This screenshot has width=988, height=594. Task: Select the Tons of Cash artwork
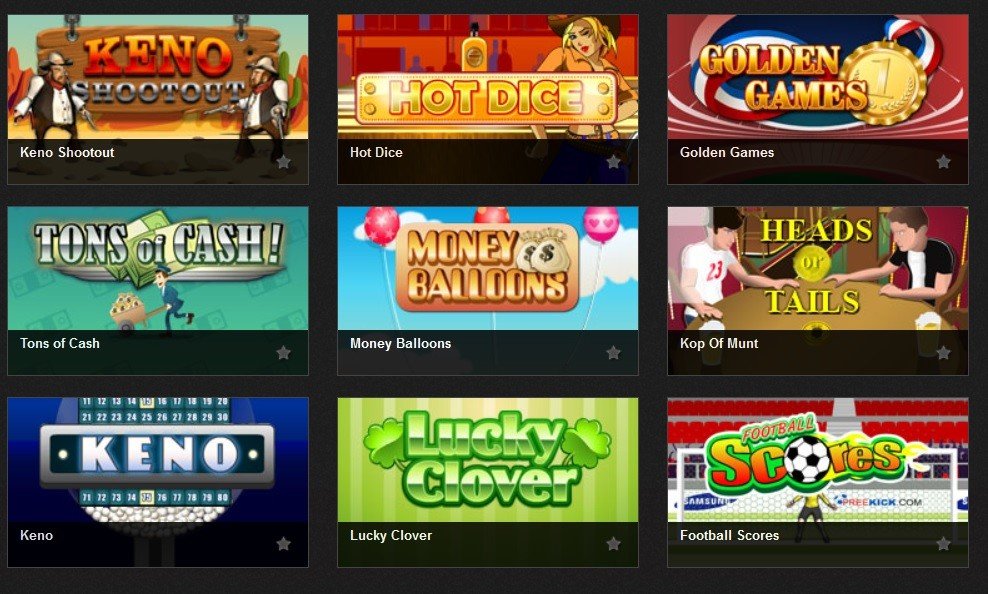pos(158,268)
